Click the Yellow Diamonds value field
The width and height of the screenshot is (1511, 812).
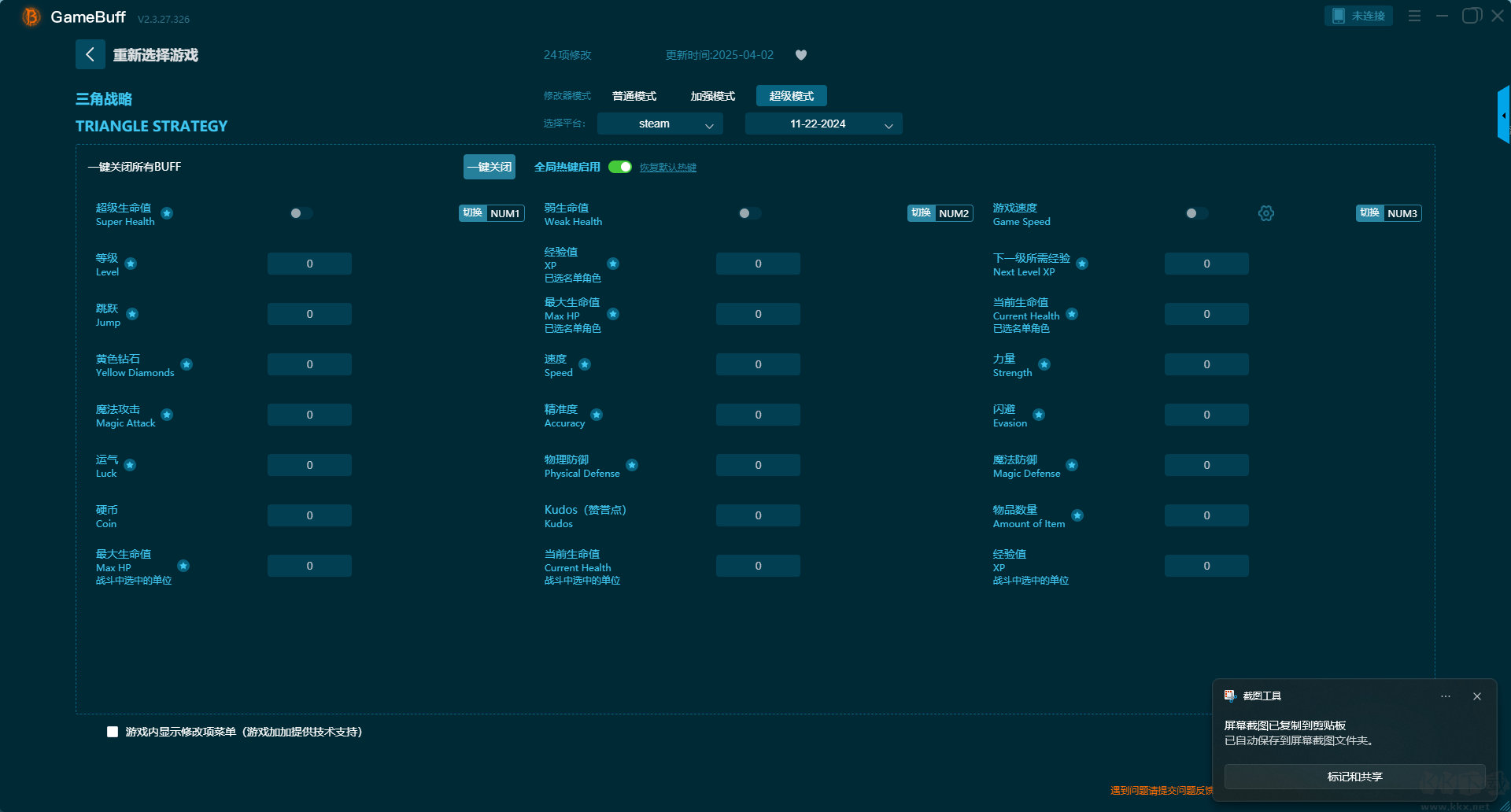pyautogui.click(x=309, y=364)
